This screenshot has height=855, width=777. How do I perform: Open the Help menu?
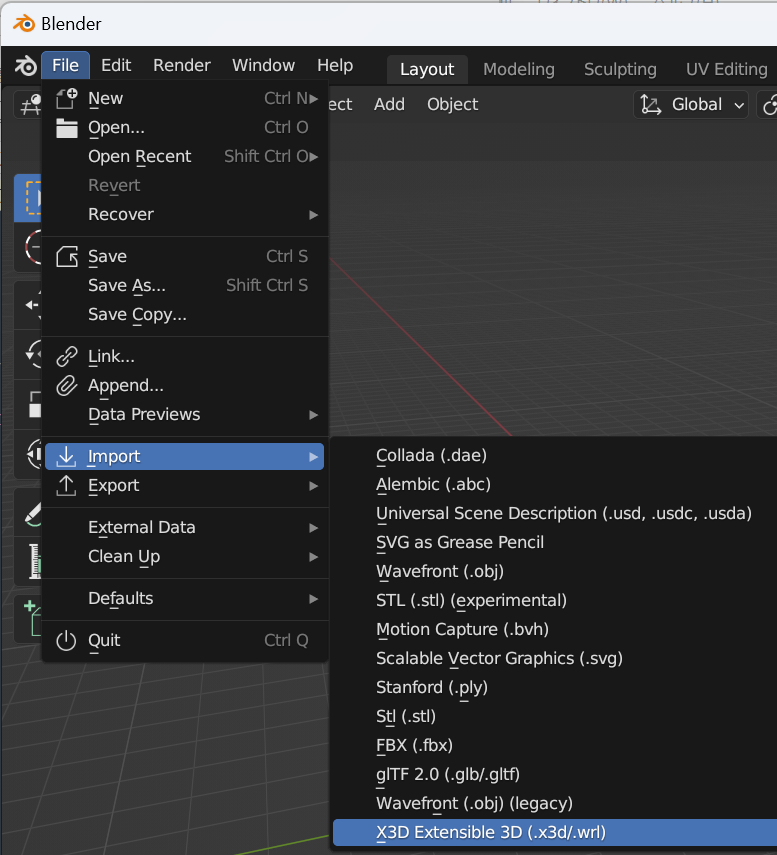pyautogui.click(x=335, y=65)
